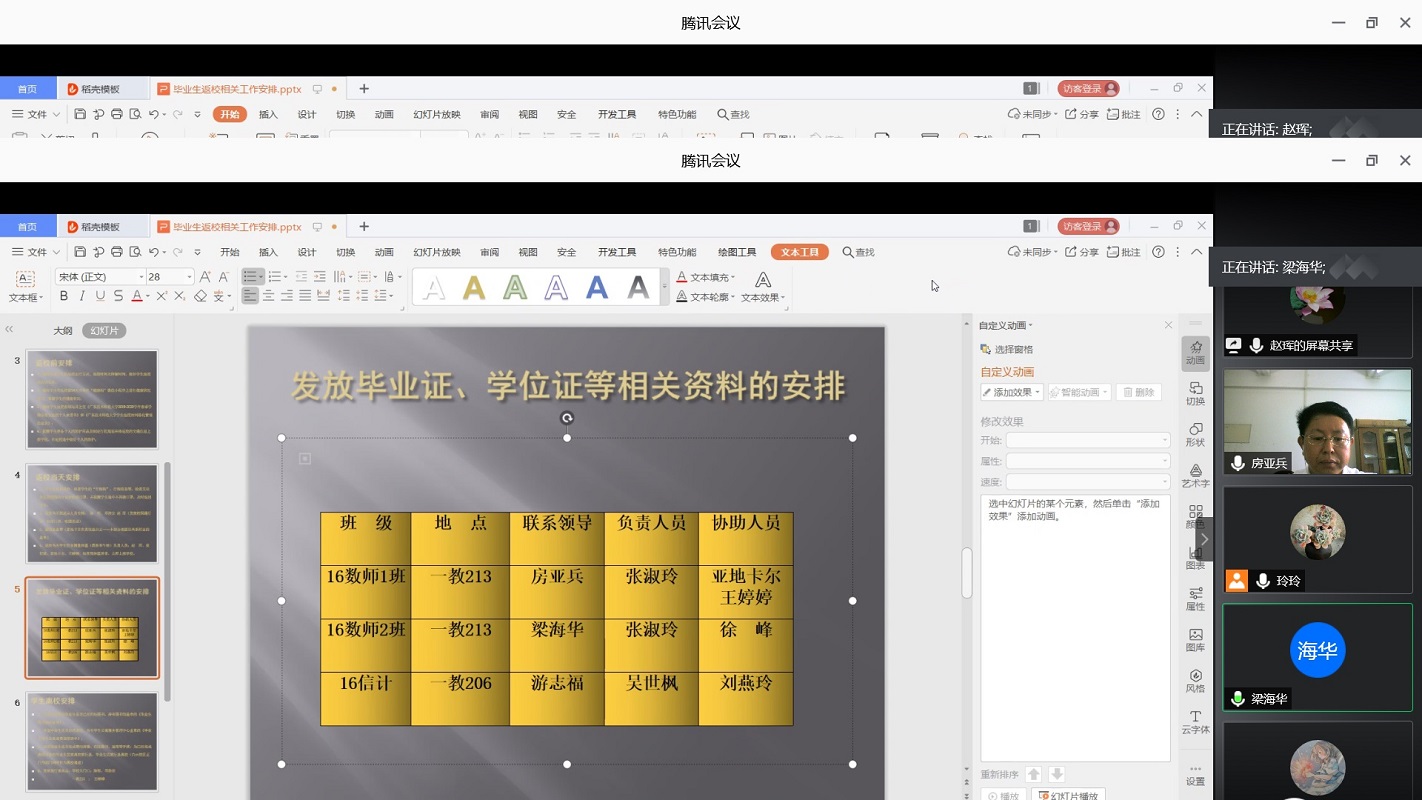The width and height of the screenshot is (1422, 800).
Task: Click the Bold formatting icon
Action: [x=64, y=296]
